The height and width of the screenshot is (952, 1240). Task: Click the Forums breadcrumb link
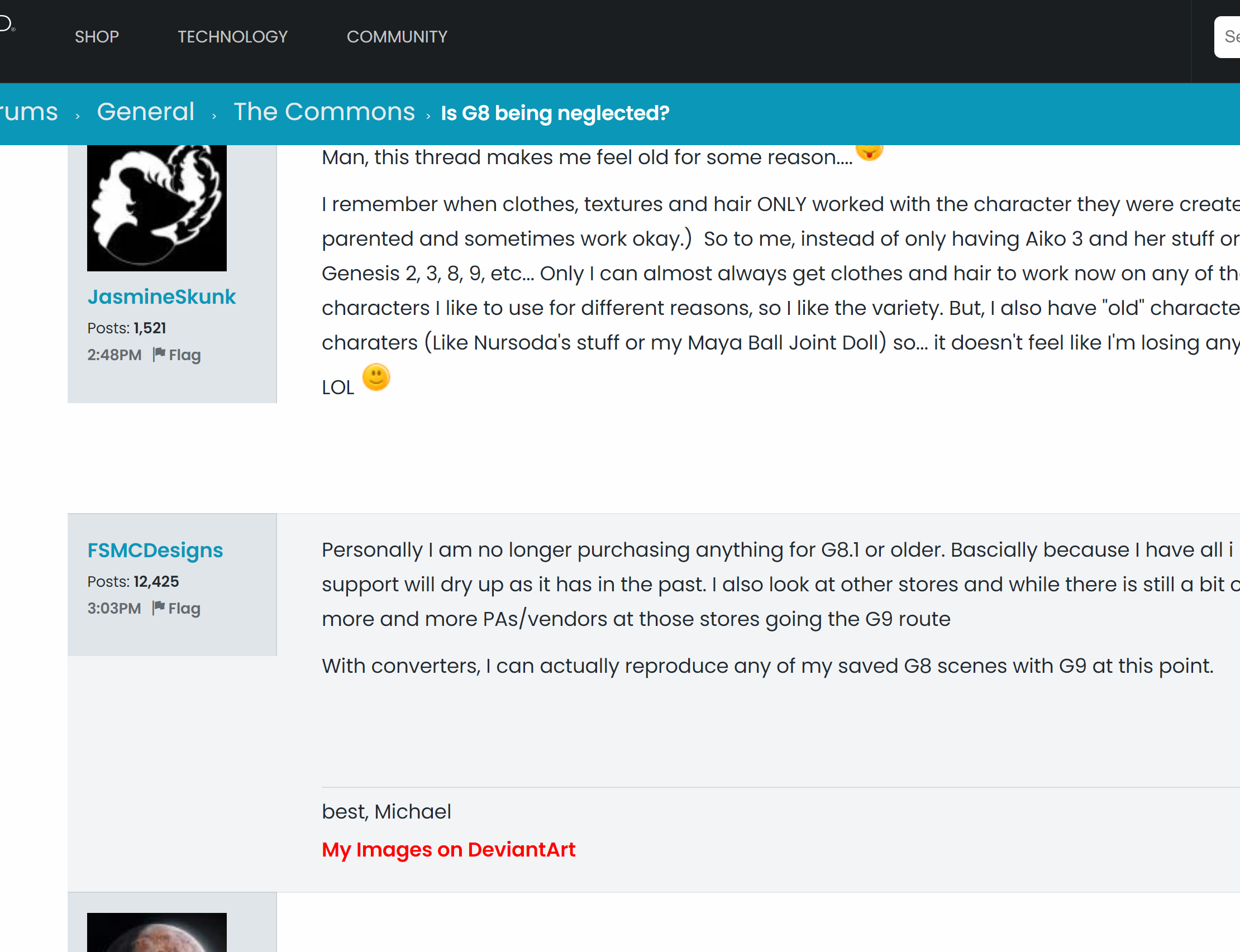coord(28,112)
